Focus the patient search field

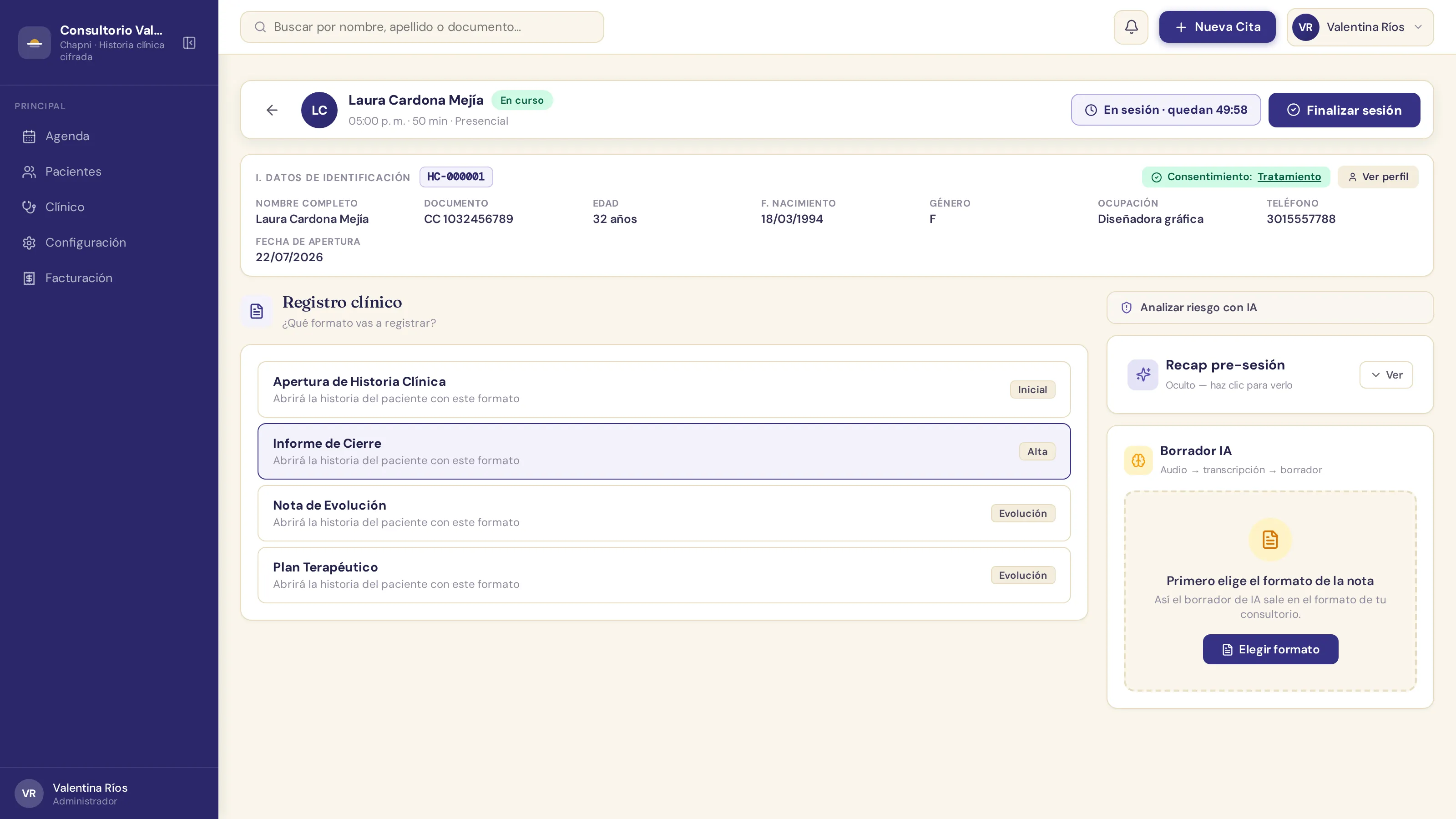(x=422, y=27)
